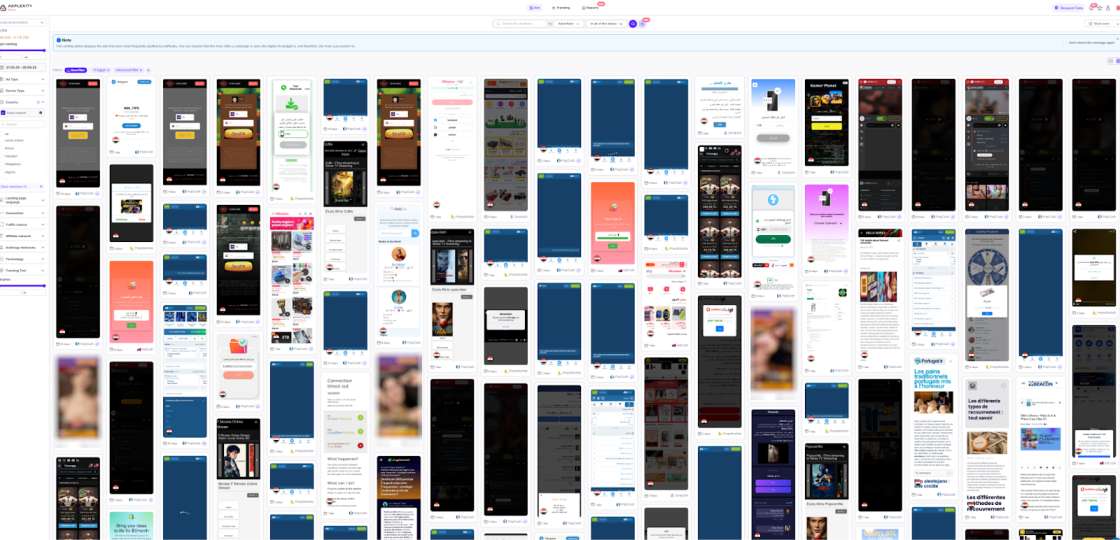This screenshot has height=540, width=1120.
Task: Expand the Technology filter
Action: (x=24, y=259)
